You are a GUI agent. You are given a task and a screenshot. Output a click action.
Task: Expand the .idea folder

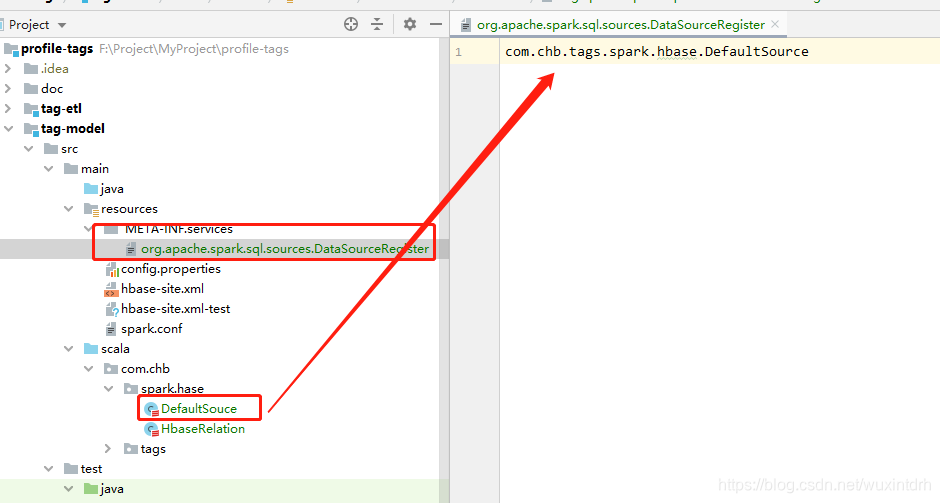[8, 69]
